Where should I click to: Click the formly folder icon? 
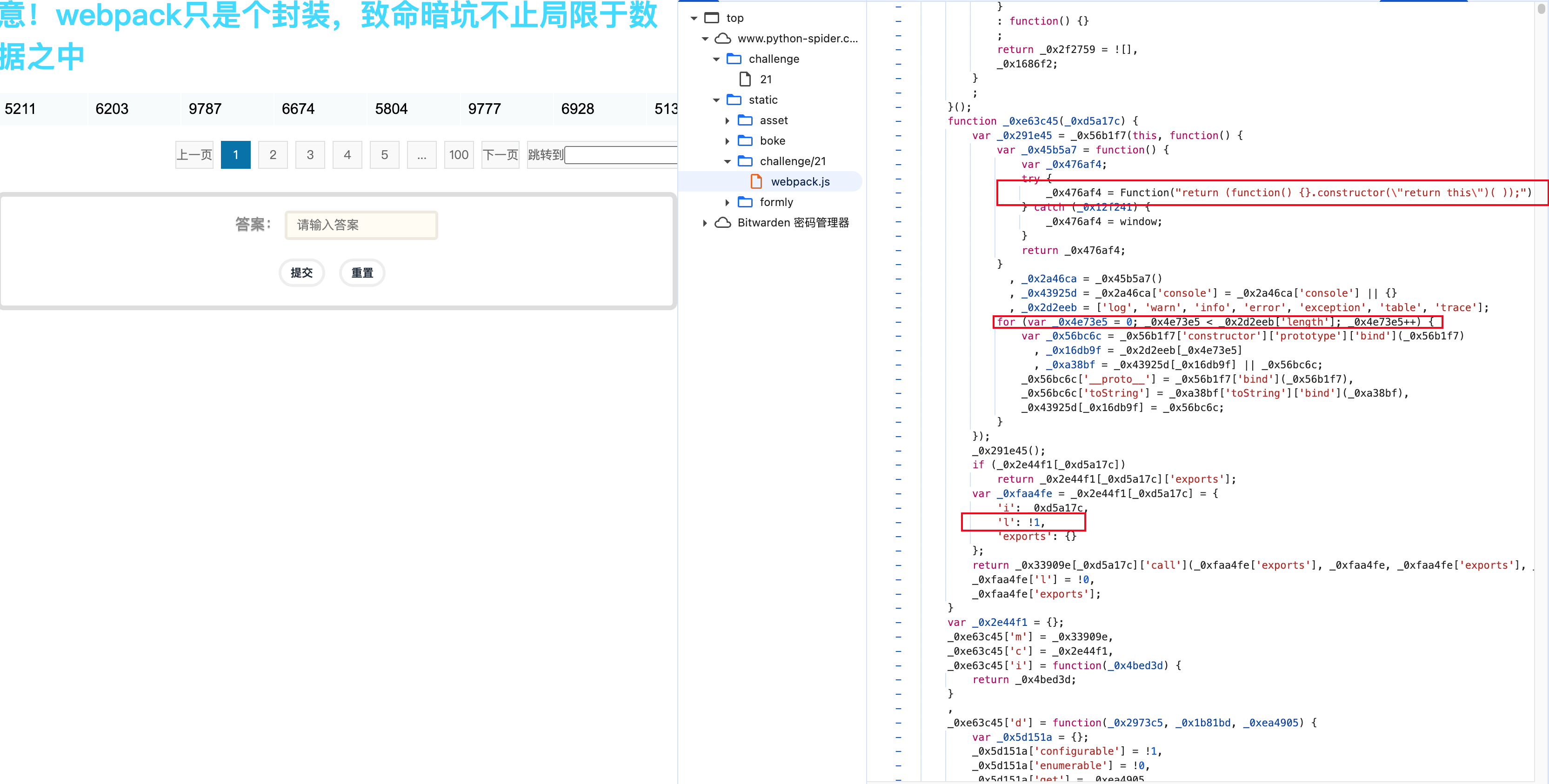point(745,202)
